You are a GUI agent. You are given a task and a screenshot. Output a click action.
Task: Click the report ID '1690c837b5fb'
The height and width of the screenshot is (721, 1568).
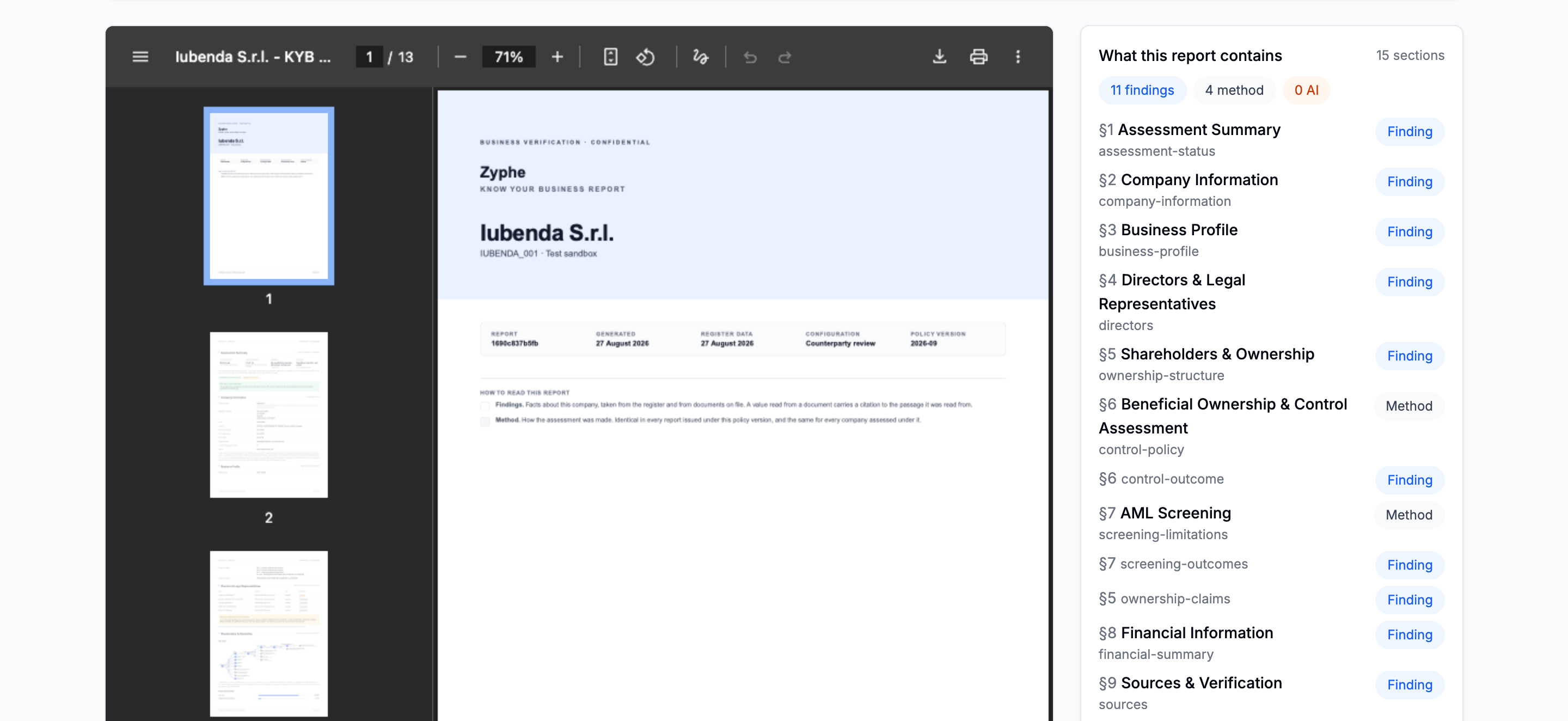pos(514,344)
